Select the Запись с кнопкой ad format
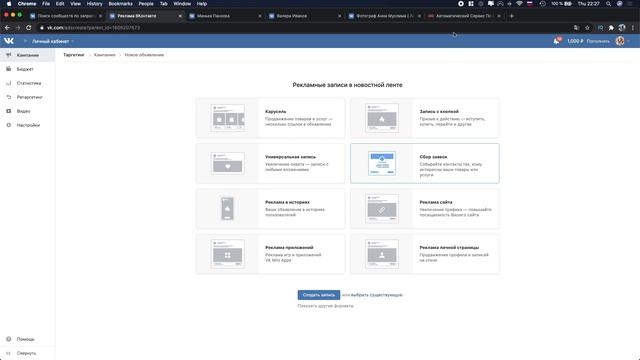Screen dimensions: 640x360 coord(424,118)
